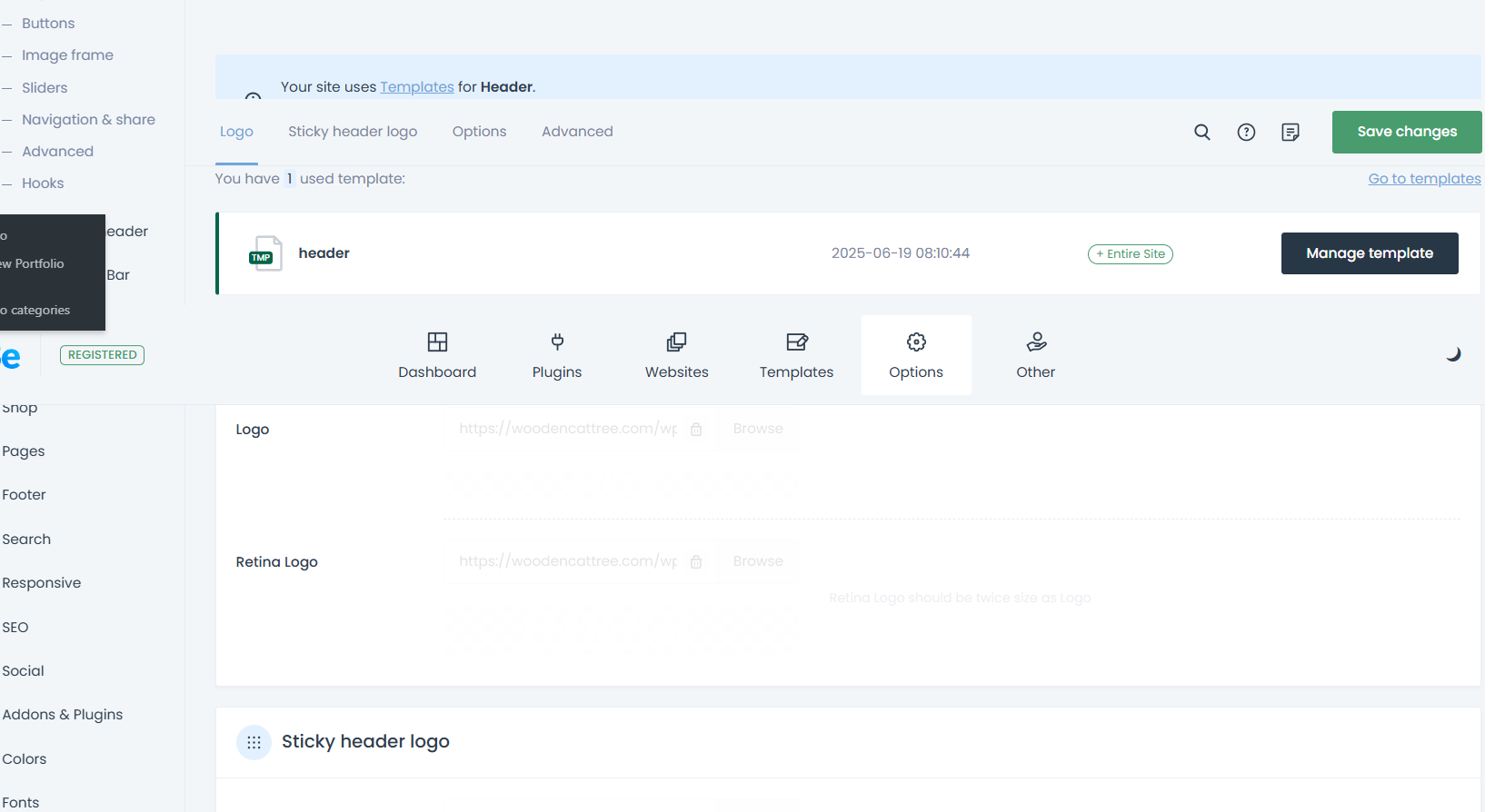Open the Websites section
1485x812 pixels.
coord(676,355)
